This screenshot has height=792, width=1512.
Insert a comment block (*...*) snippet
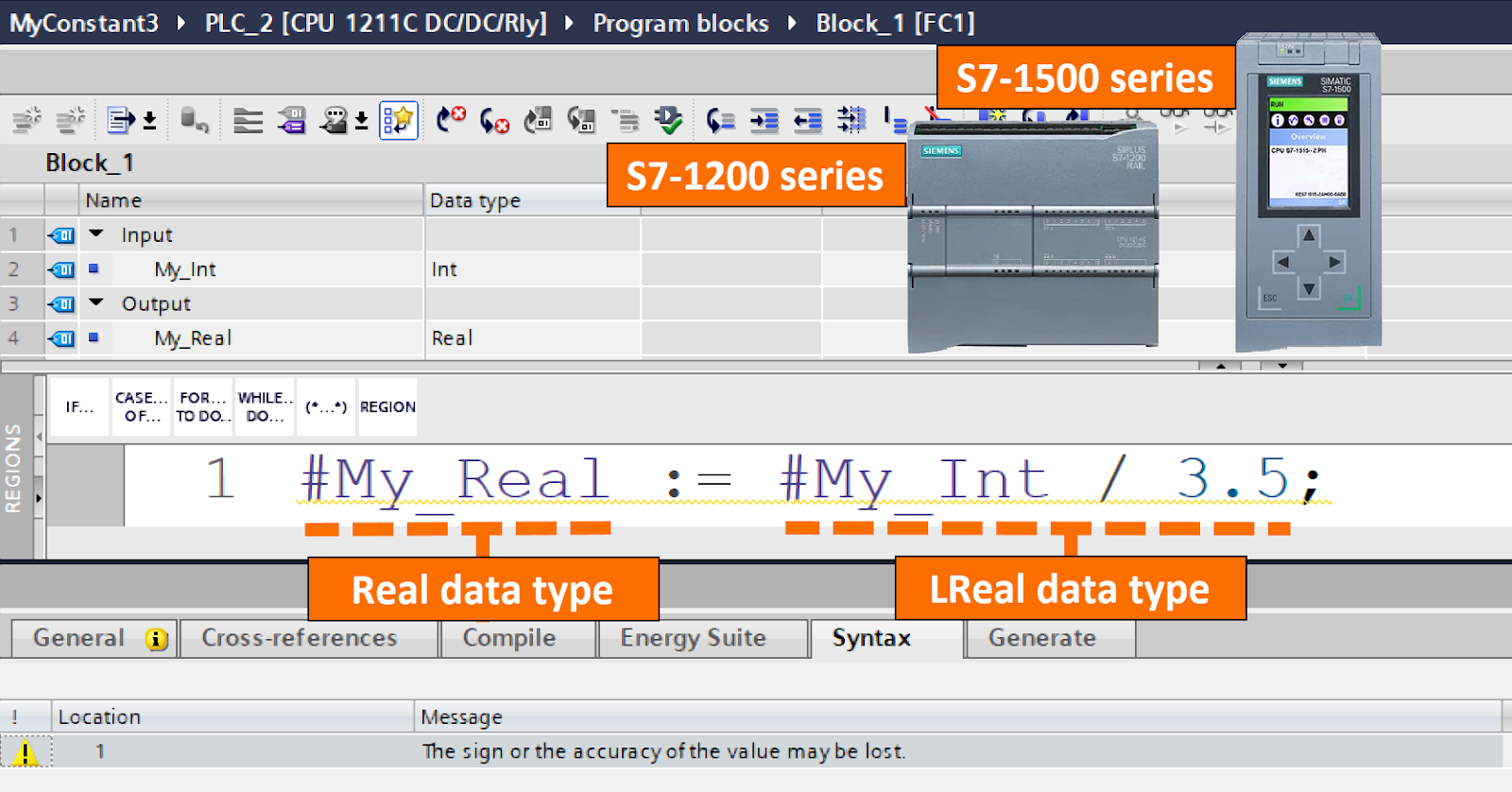(326, 407)
